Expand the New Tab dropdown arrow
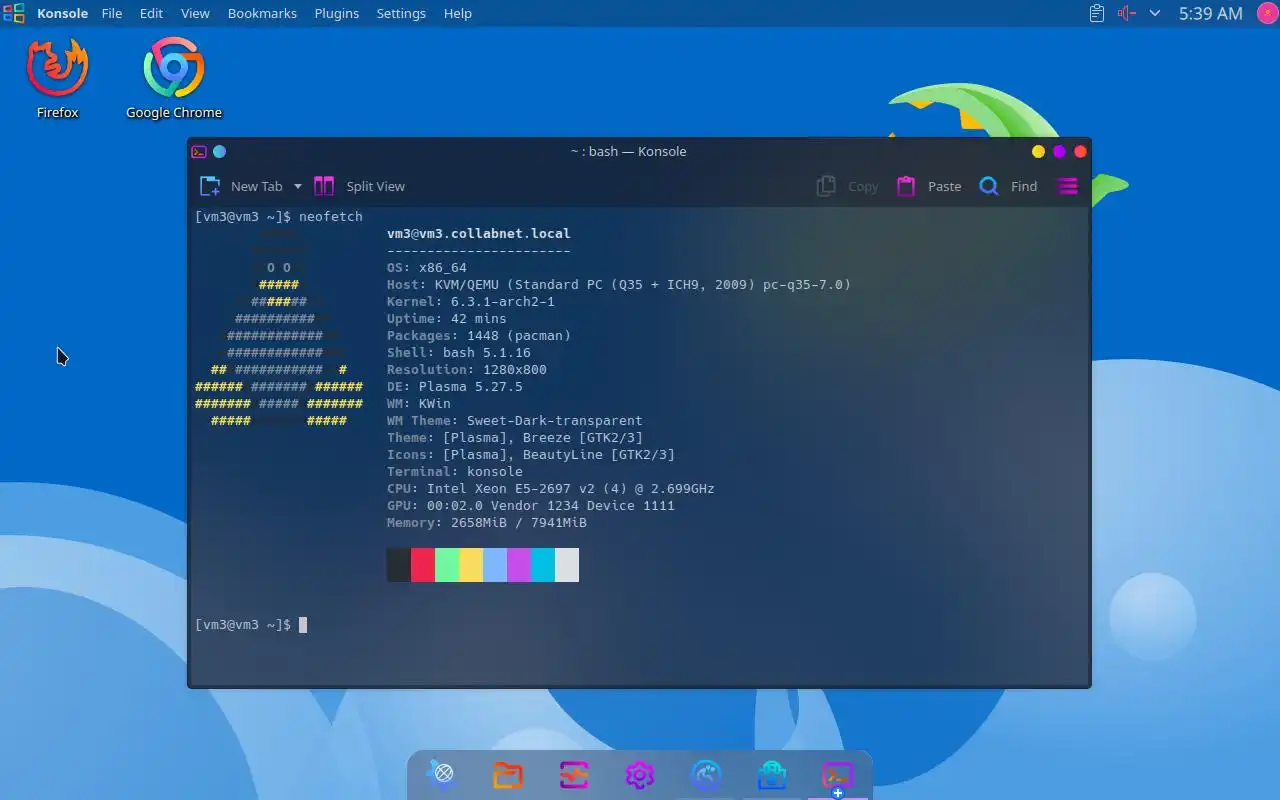 click(297, 186)
